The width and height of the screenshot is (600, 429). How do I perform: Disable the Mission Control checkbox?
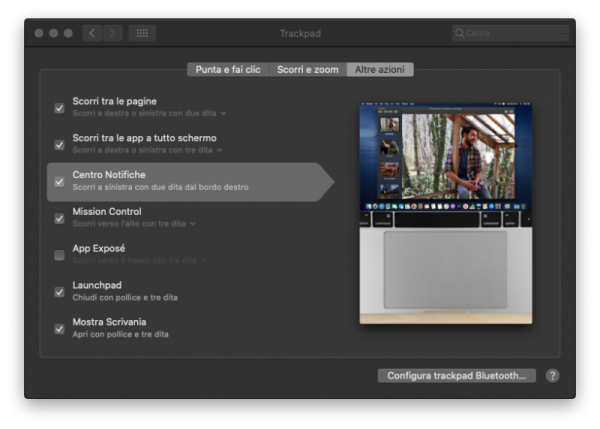59,219
